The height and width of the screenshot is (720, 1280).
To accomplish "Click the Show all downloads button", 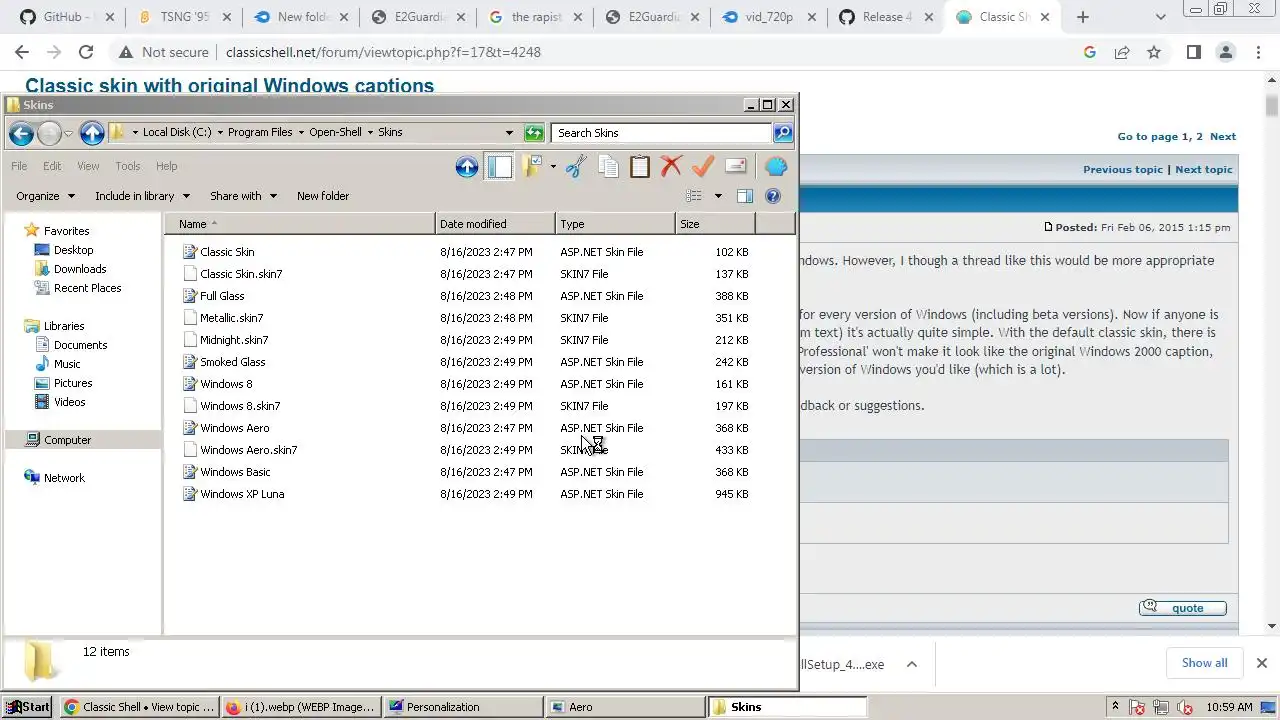I will [1204, 663].
